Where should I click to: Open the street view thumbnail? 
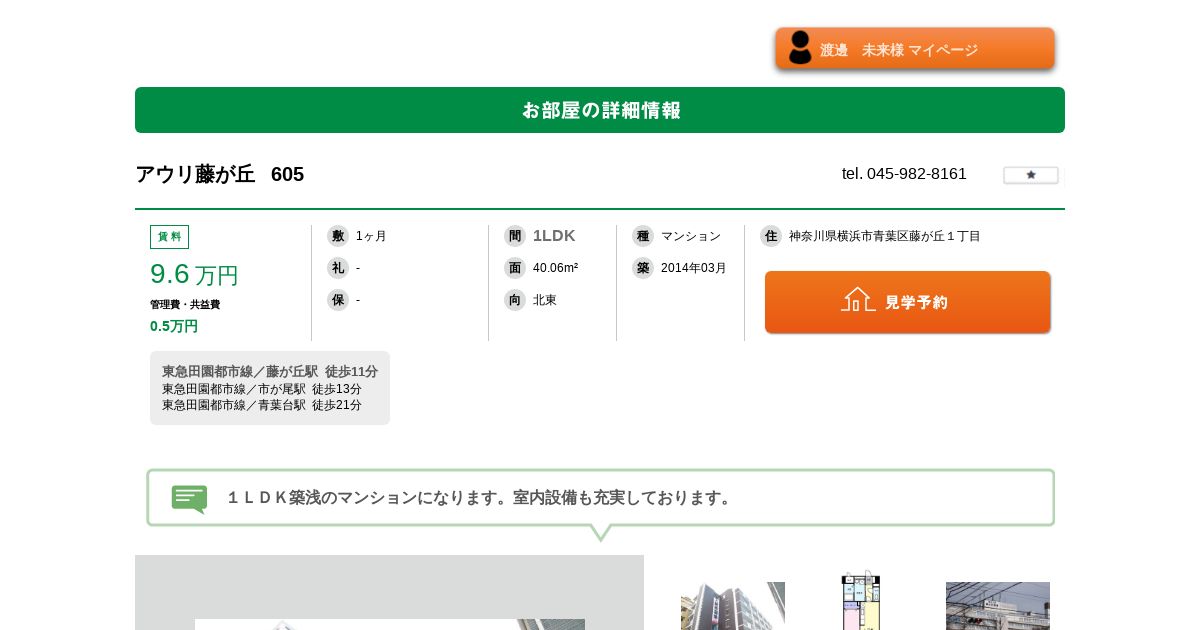coord(998,606)
